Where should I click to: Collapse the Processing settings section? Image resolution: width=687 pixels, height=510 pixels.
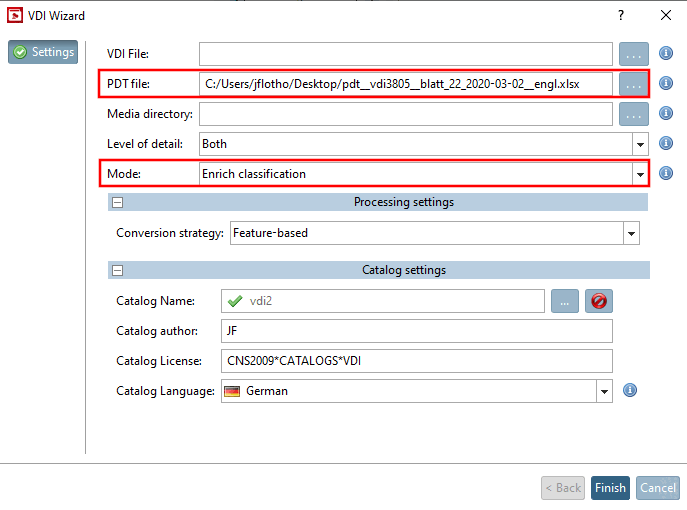point(117,202)
